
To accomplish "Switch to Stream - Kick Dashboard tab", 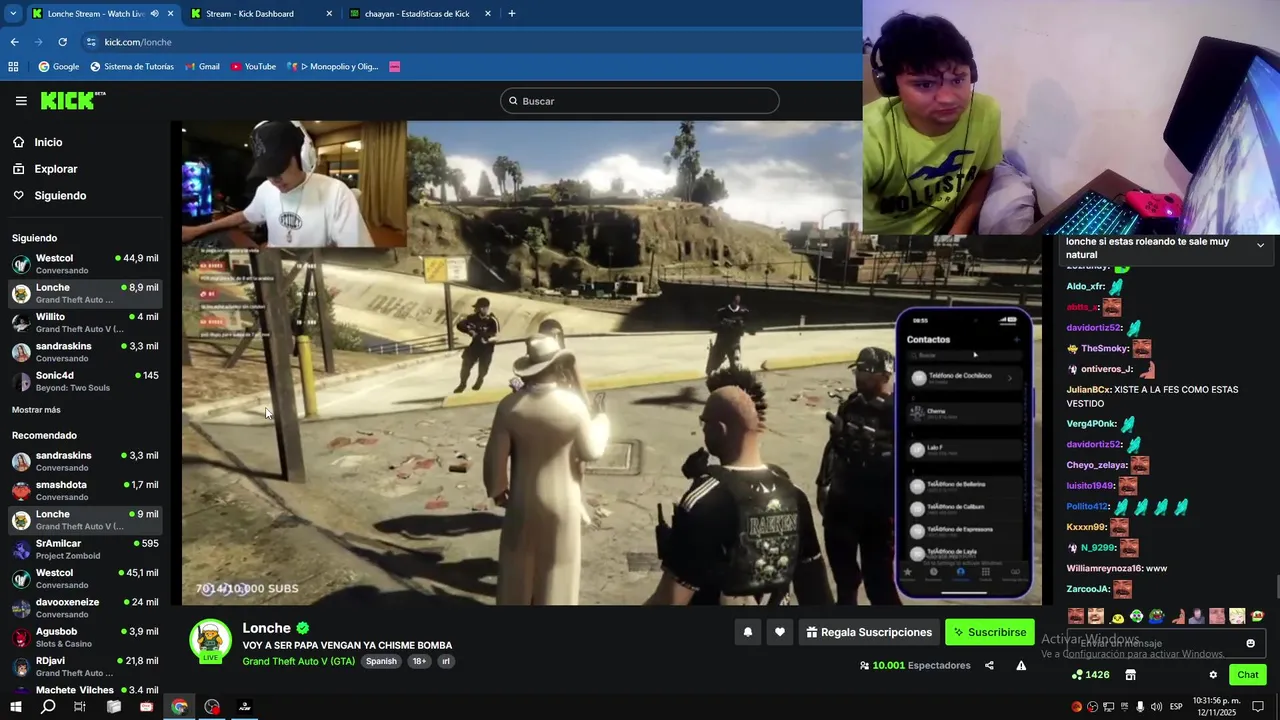I will pos(260,14).
